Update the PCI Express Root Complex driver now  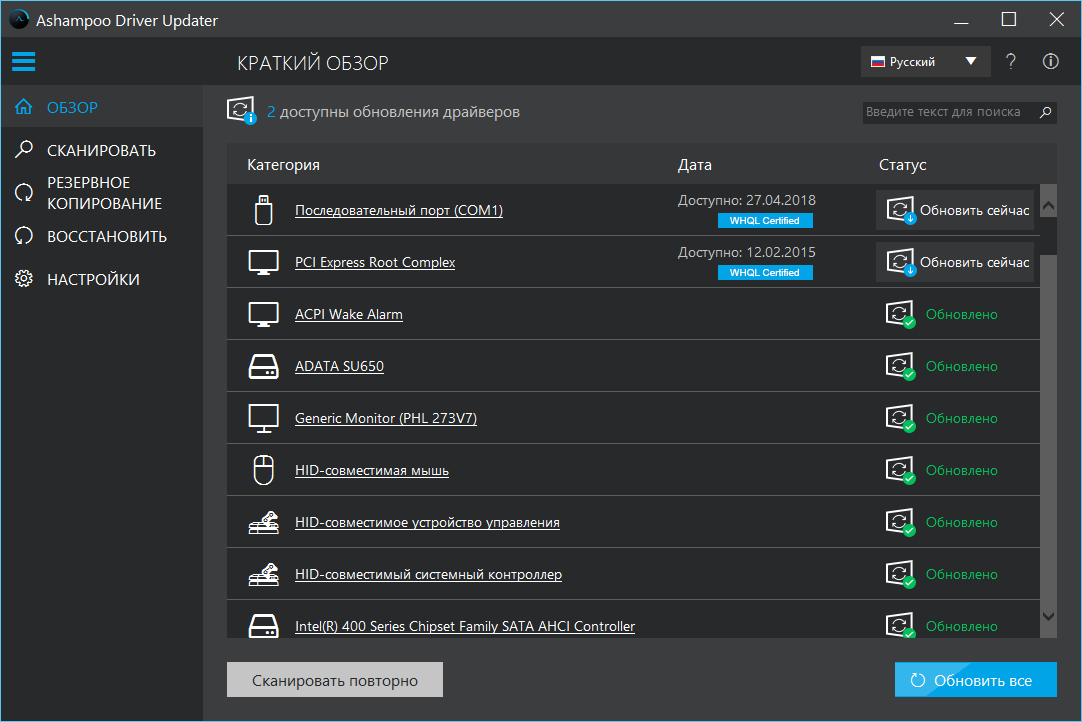point(955,263)
